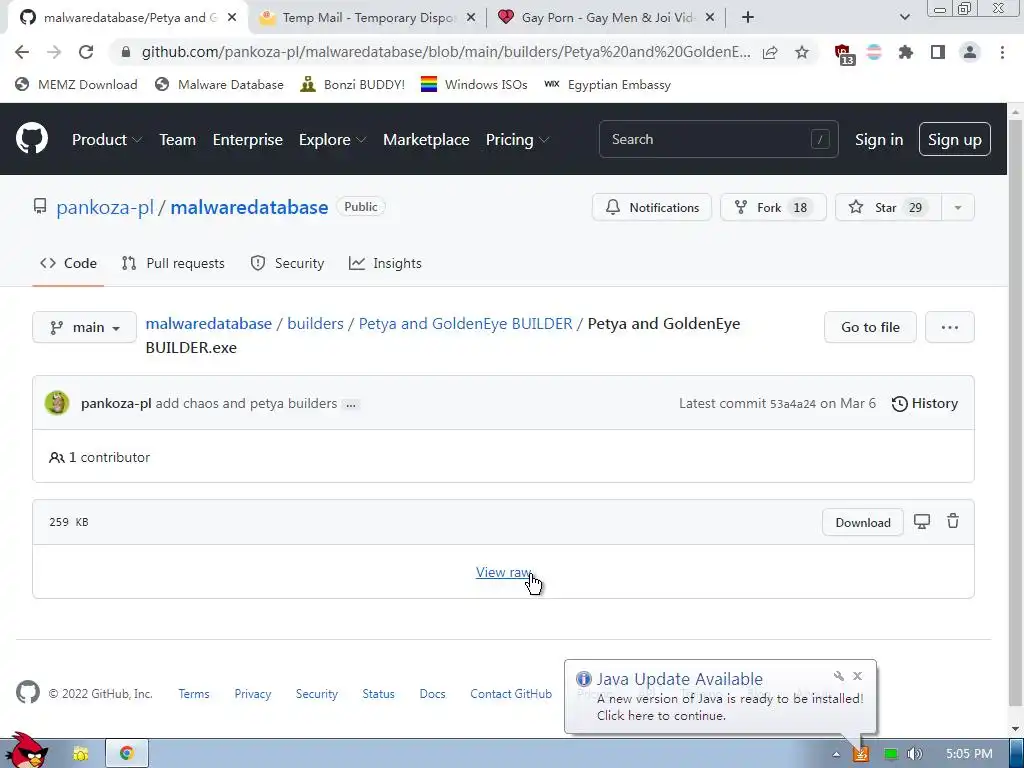
Task: Open the tab search dropdown chevron
Action: coord(904,17)
